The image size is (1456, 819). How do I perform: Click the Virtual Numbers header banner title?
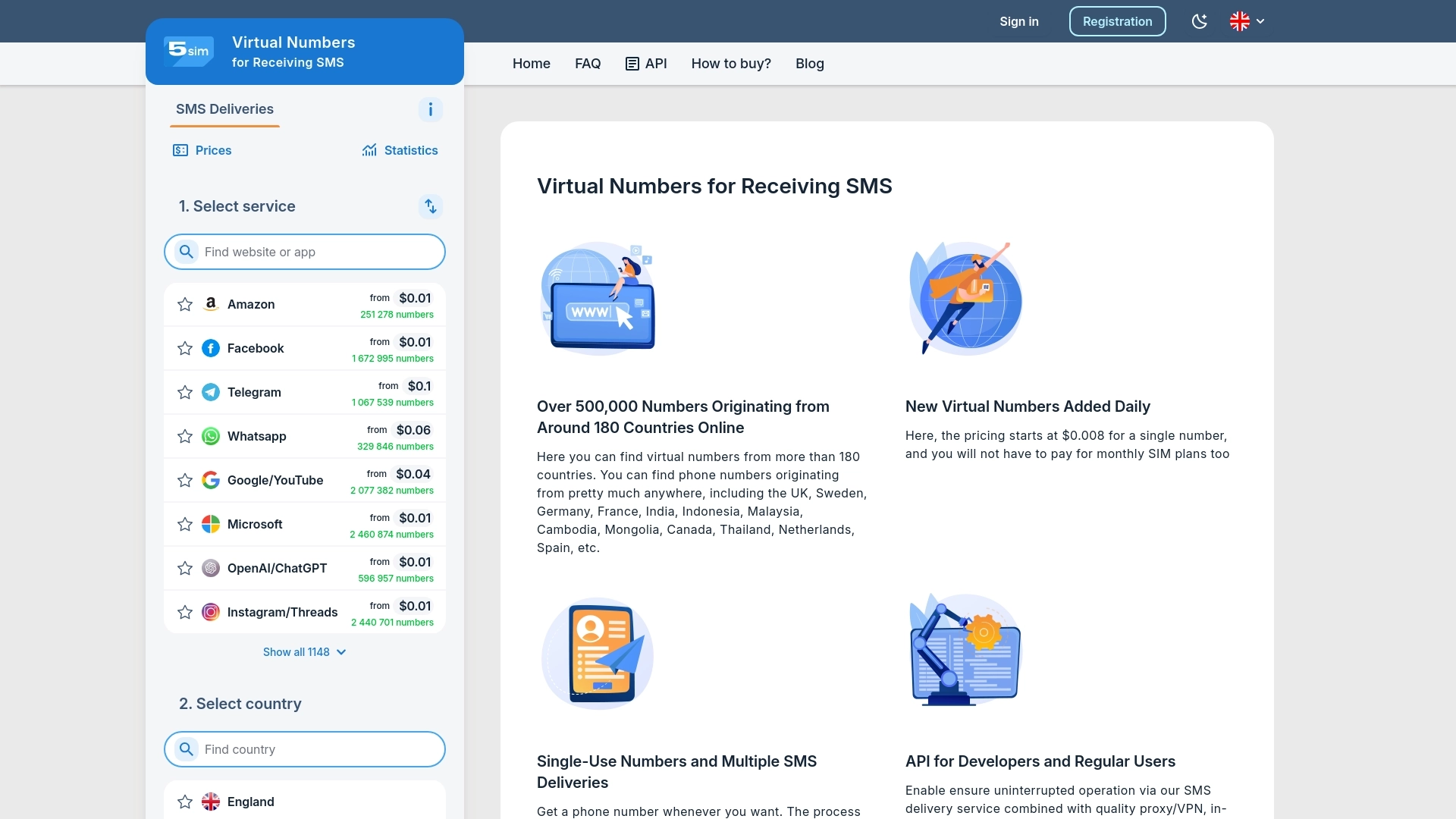[293, 42]
